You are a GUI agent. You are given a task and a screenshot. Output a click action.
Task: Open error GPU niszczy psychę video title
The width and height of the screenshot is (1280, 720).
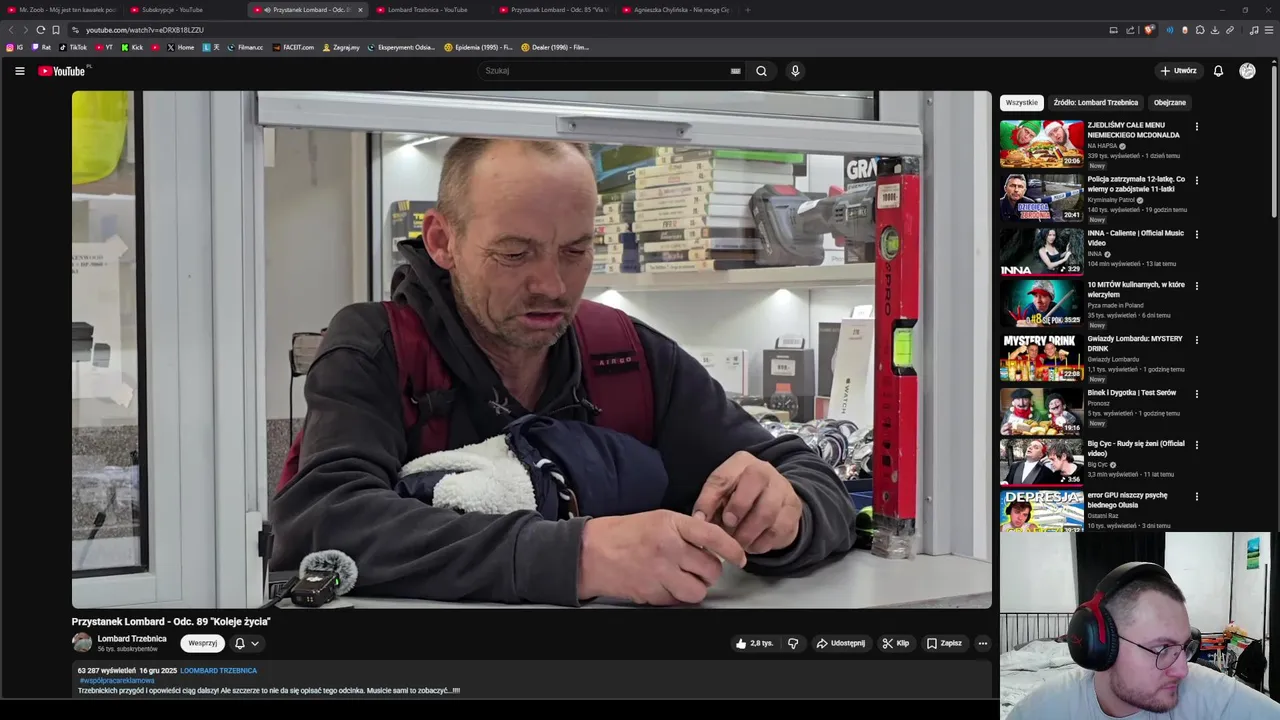pos(1127,500)
